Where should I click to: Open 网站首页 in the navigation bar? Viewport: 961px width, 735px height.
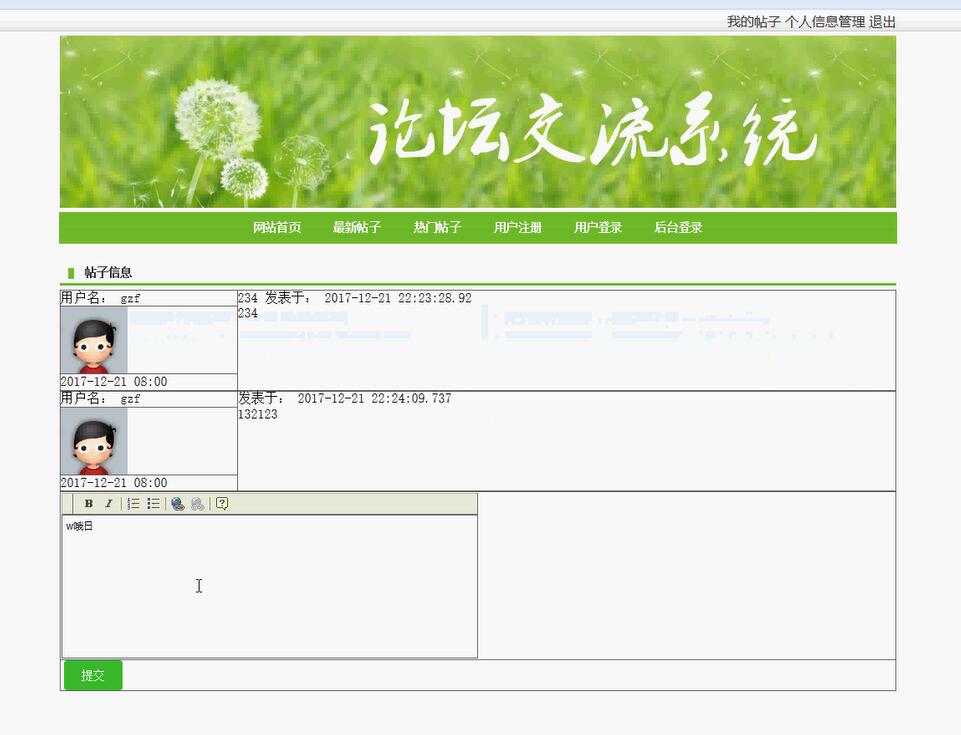tap(277, 227)
